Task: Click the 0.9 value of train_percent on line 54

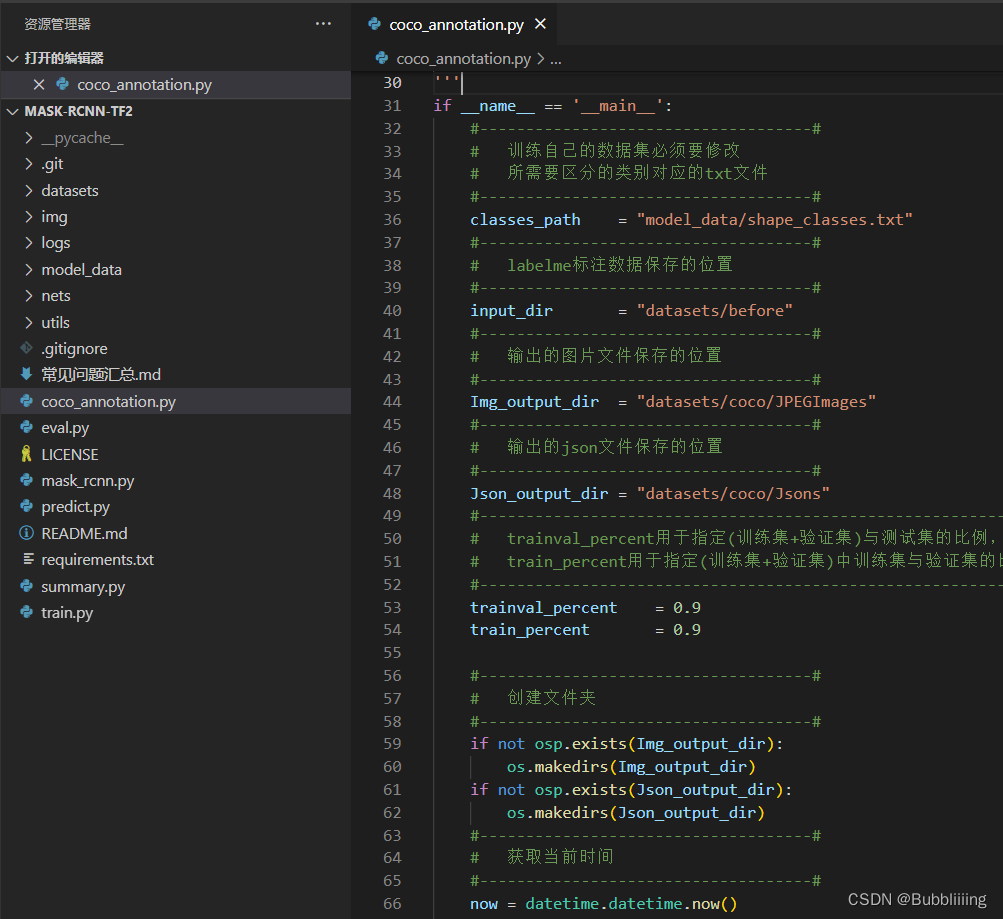Action: [x=687, y=629]
